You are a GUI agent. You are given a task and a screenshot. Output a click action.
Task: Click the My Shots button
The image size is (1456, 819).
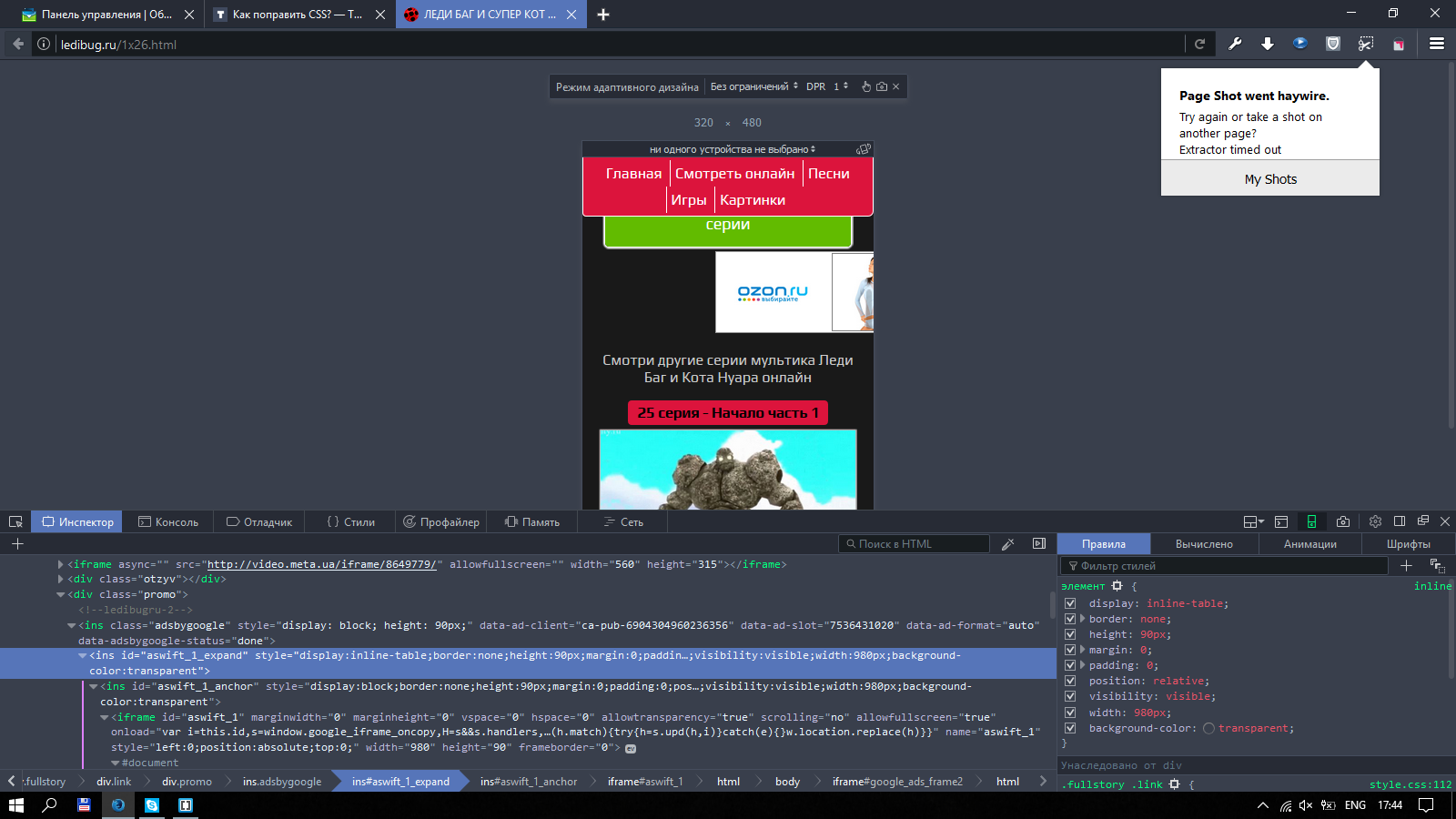tap(1269, 179)
